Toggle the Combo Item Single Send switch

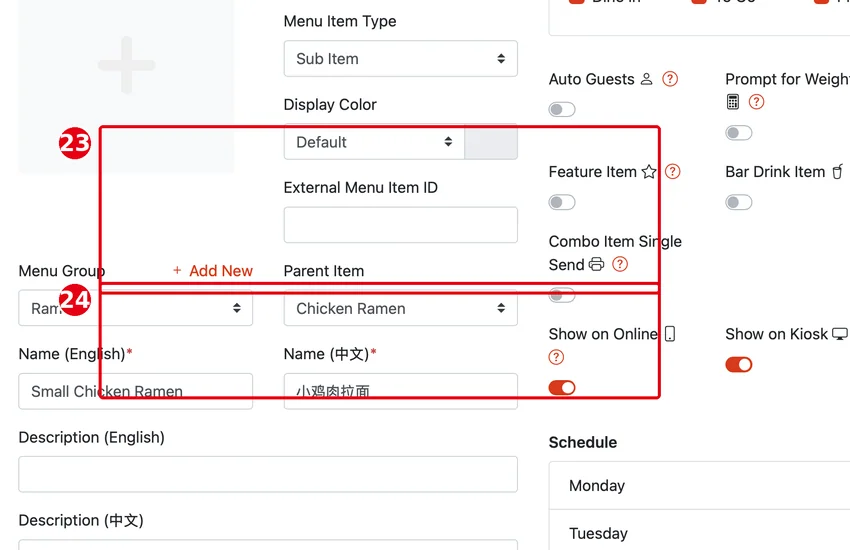[x=562, y=295]
